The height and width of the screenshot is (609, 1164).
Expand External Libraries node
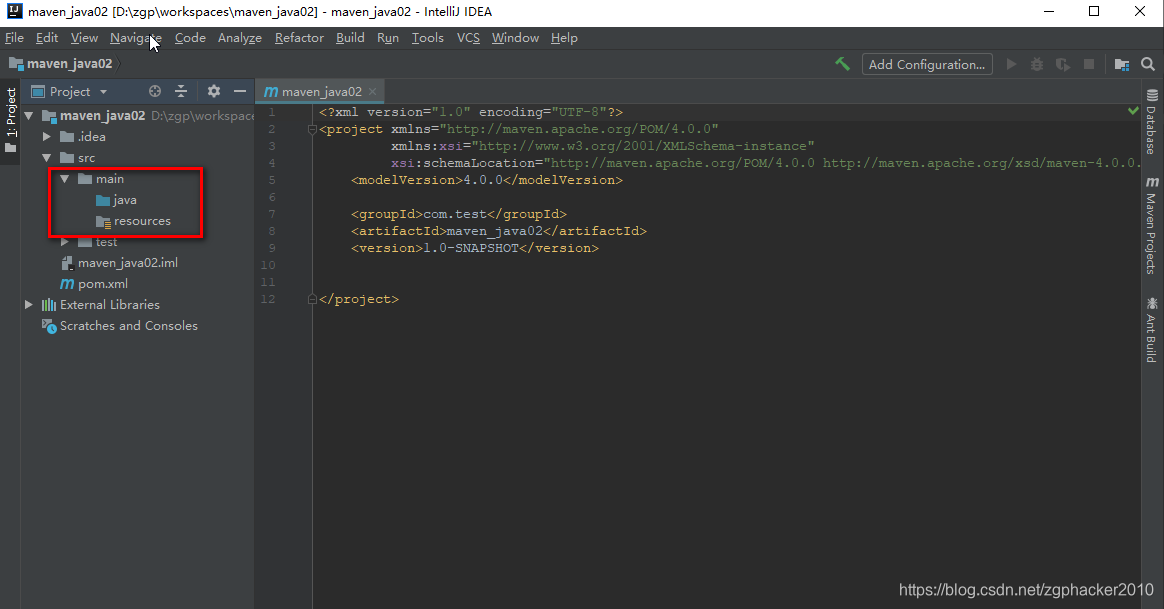tap(29, 304)
